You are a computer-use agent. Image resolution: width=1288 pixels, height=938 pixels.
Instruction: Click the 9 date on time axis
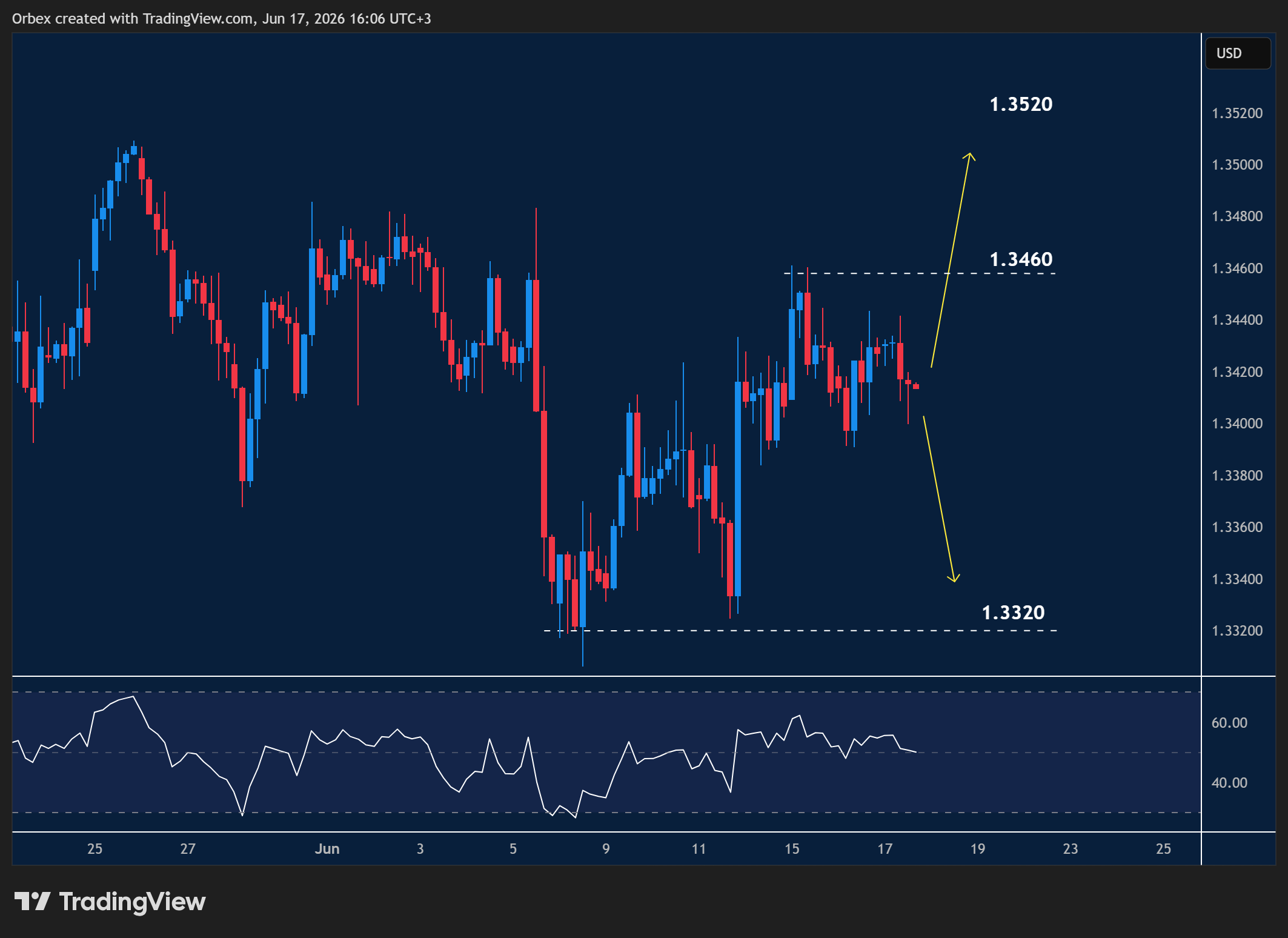click(606, 849)
